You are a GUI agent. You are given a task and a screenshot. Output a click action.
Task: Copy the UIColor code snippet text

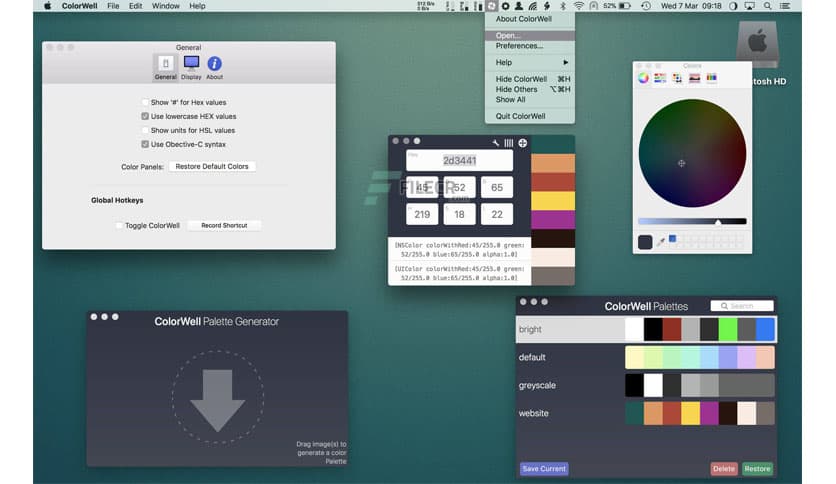(459, 273)
